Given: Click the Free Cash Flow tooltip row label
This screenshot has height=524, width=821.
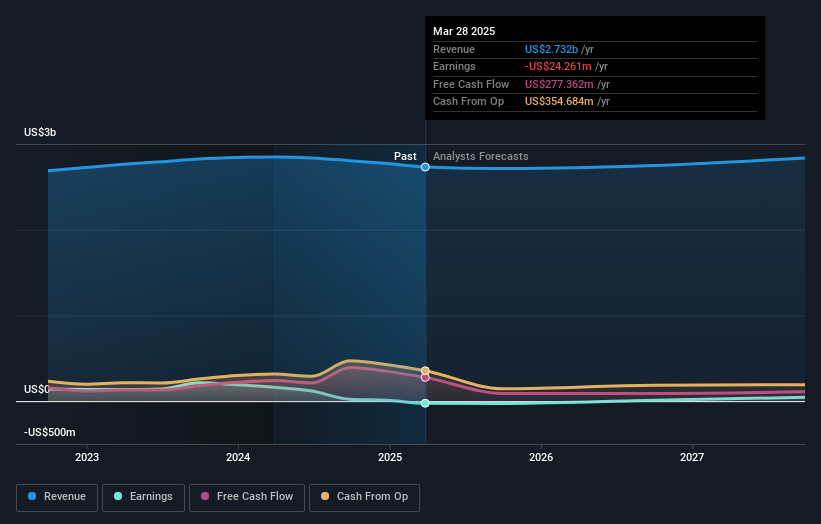Looking at the screenshot, I should (x=471, y=84).
